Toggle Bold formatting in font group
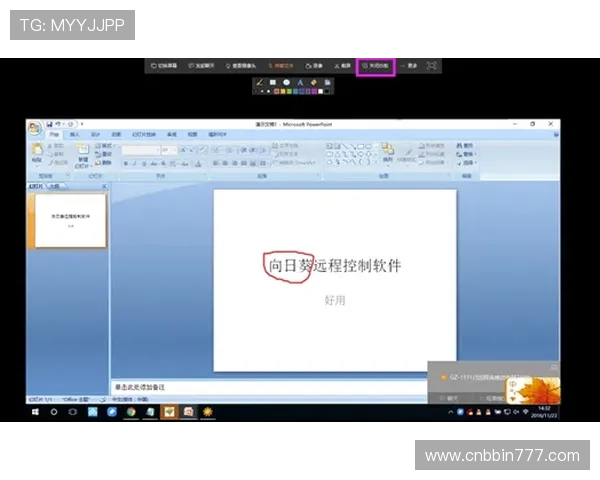The width and height of the screenshot is (600, 480). (126, 164)
